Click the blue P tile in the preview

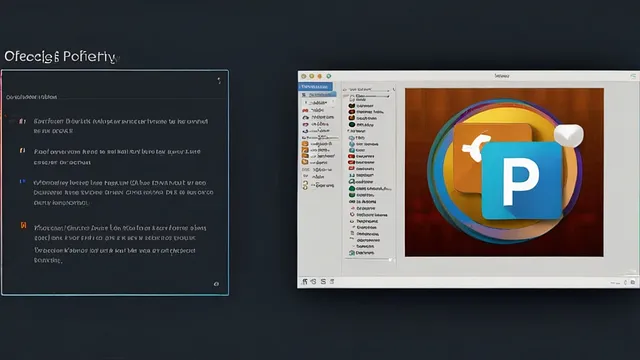[522, 181]
